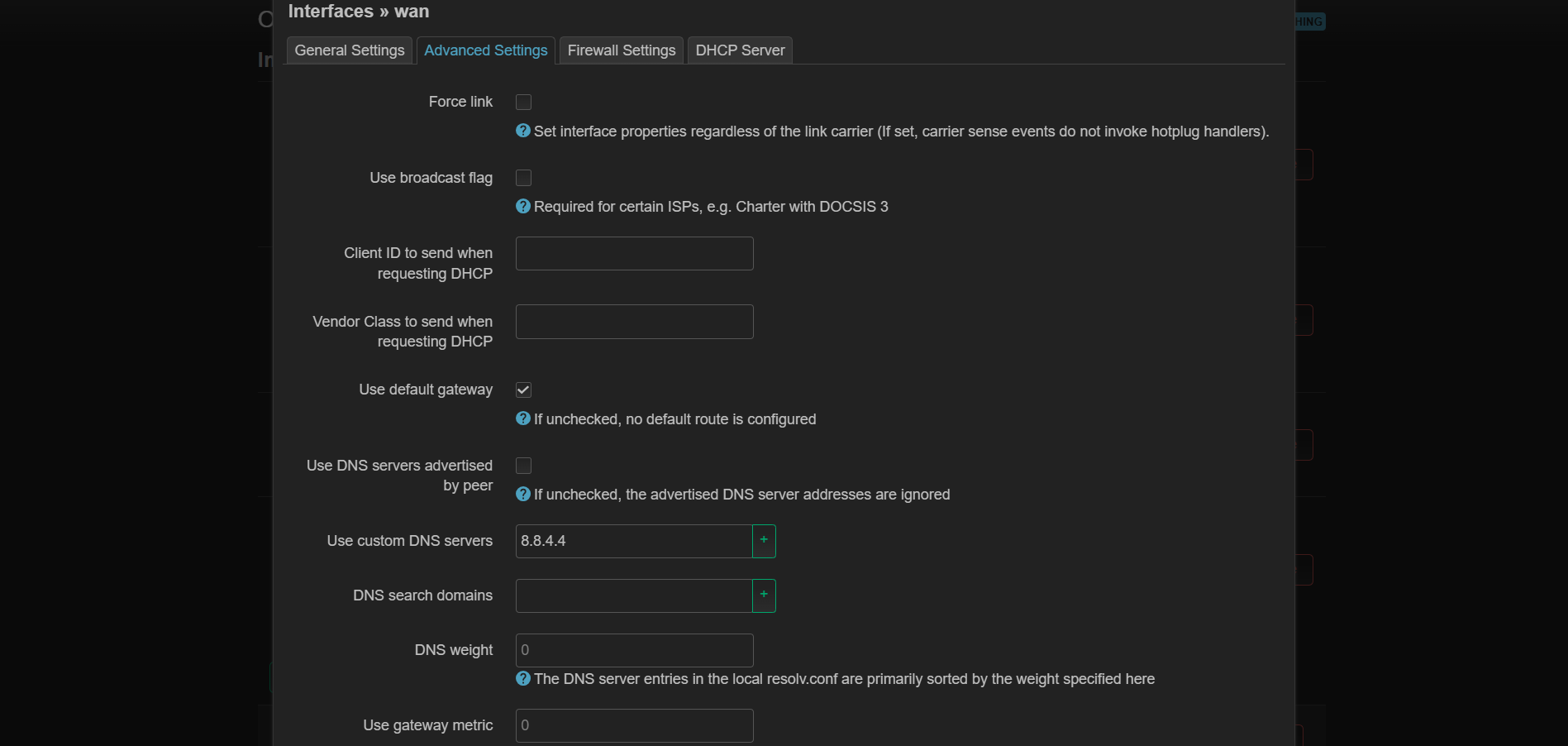Uncheck the Use default gateway option
The height and width of the screenshot is (746, 1568).
(523, 390)
